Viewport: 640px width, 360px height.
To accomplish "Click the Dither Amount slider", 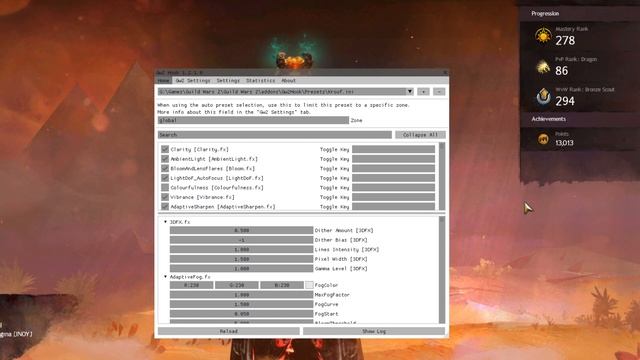I will pyautogui.click(x=241, y=230).
